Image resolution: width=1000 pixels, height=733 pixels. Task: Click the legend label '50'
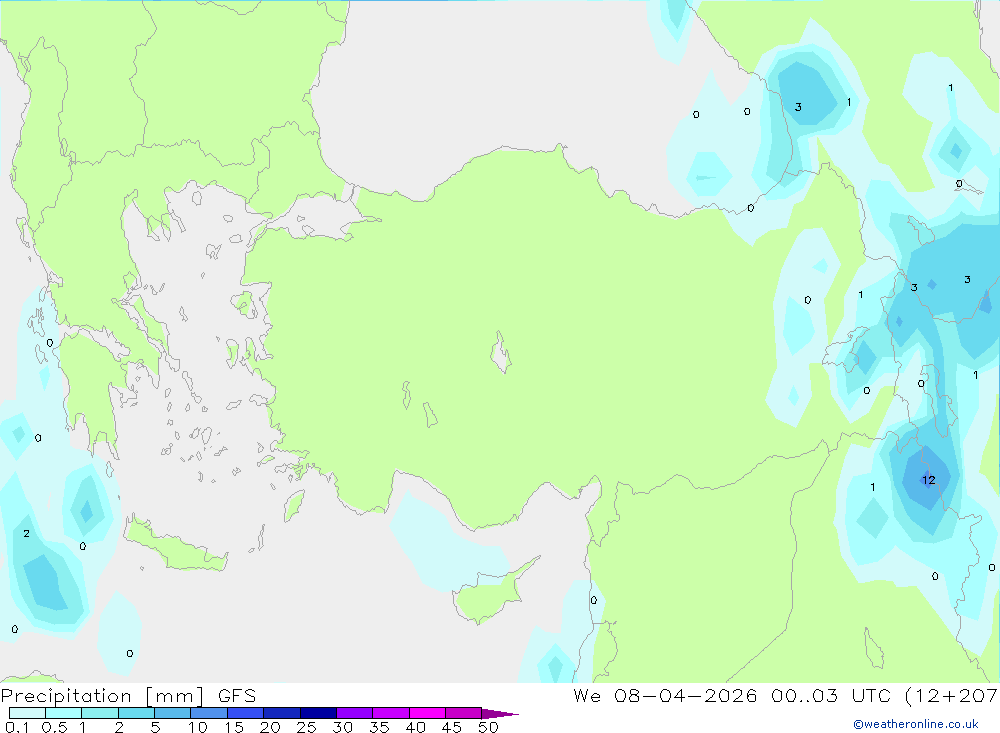488,727
